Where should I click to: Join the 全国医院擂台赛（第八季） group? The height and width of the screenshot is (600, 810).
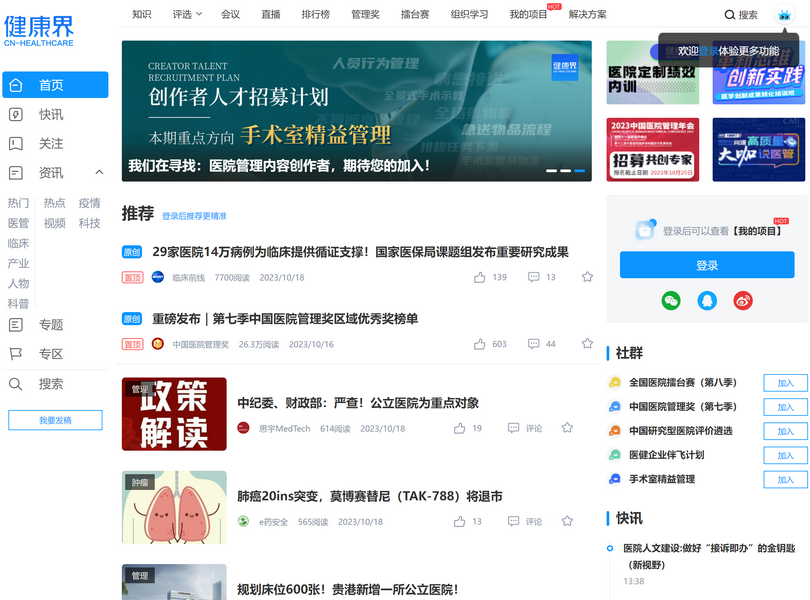[785, 383]
